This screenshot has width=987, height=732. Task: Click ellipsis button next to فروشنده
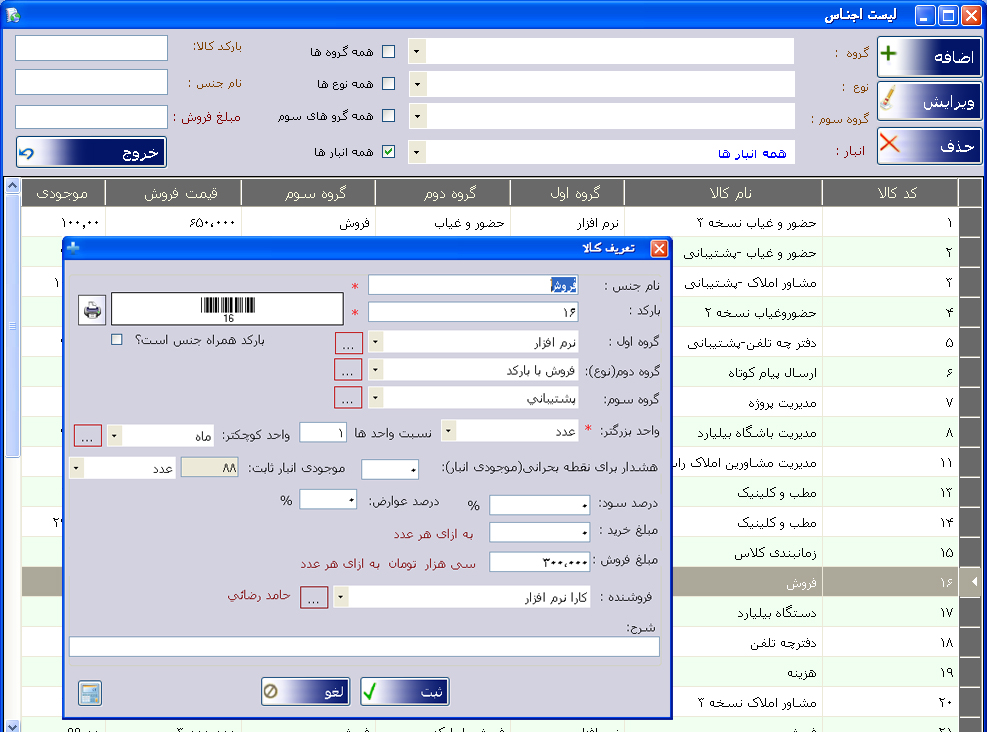pyautogui.click(x=313, y=597)
